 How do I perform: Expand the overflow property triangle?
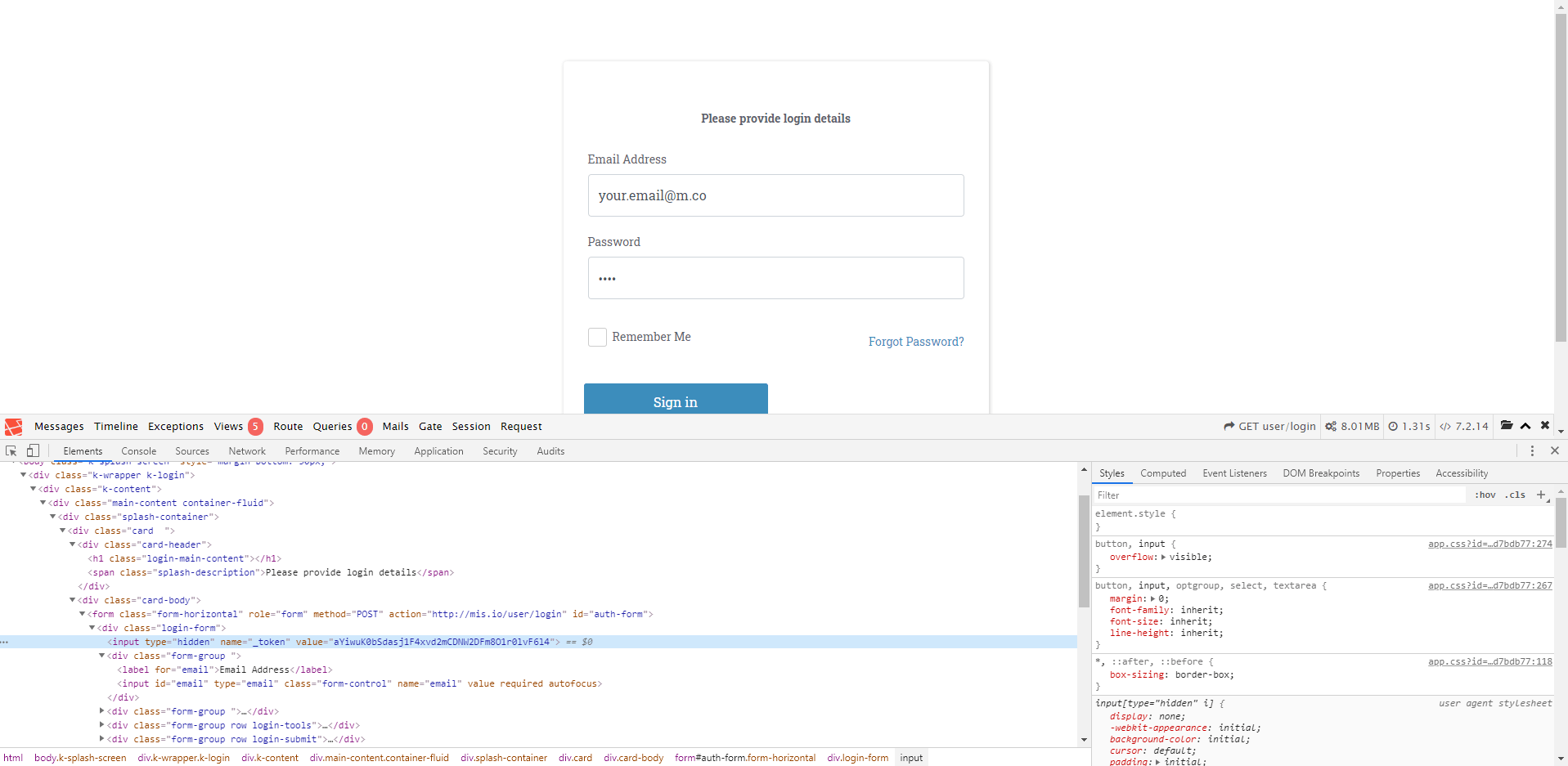[x=1163, y=557]
